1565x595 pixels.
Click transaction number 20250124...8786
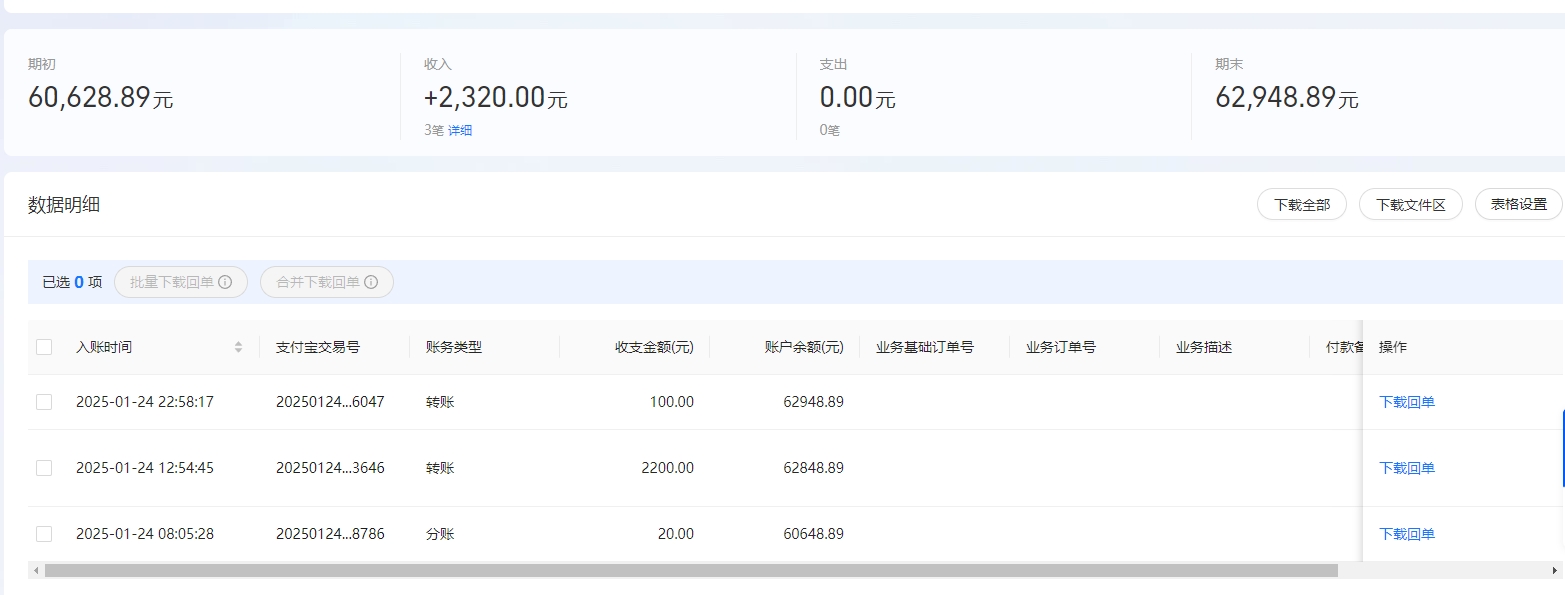pos(330,534)
